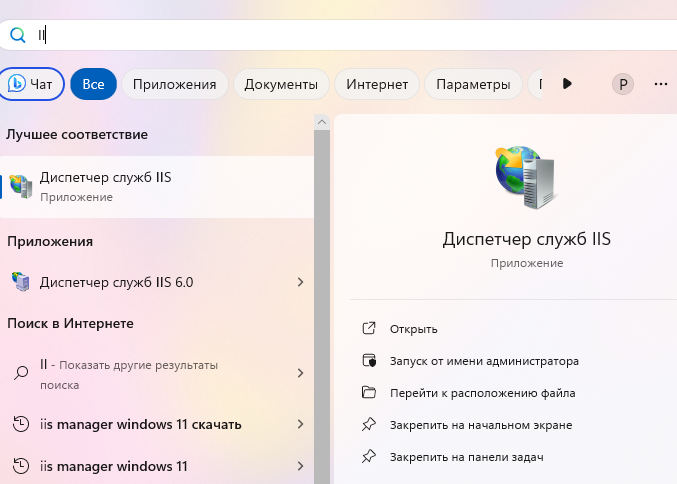This screenshot has width=677, height=484.
Task: Open the three-dots more options menu
Action: tap(661, 84)
